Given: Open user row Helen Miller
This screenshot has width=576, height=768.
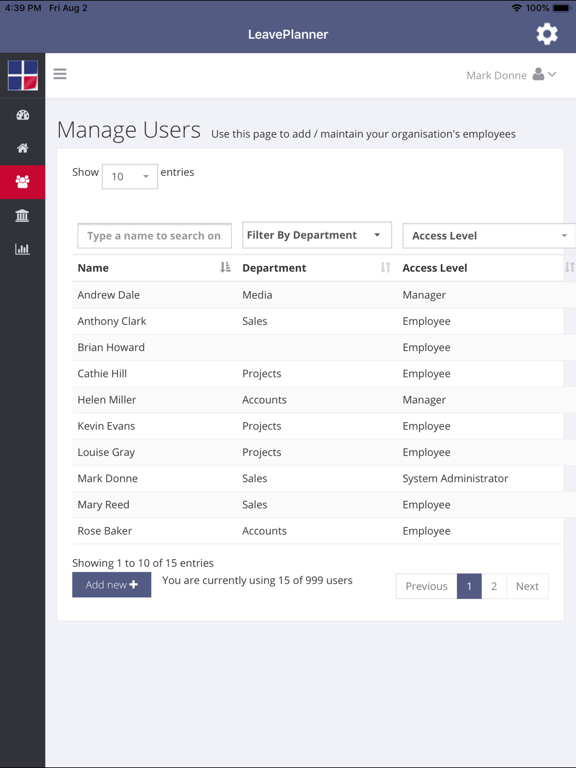Looking at the screenshot, I should 324,400.
